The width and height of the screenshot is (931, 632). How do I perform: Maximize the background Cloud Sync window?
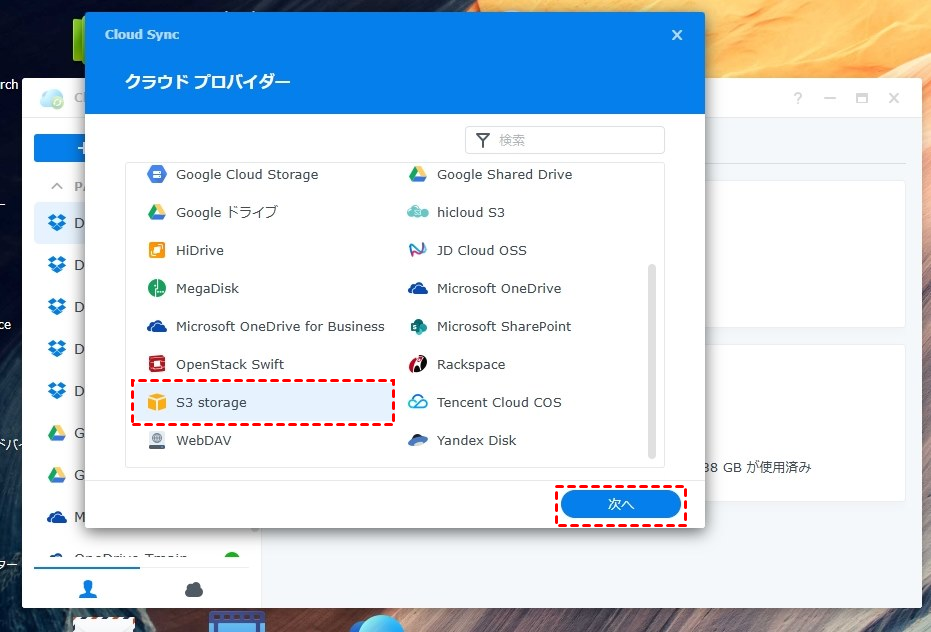pyautogui.click(x=862, y=98)
